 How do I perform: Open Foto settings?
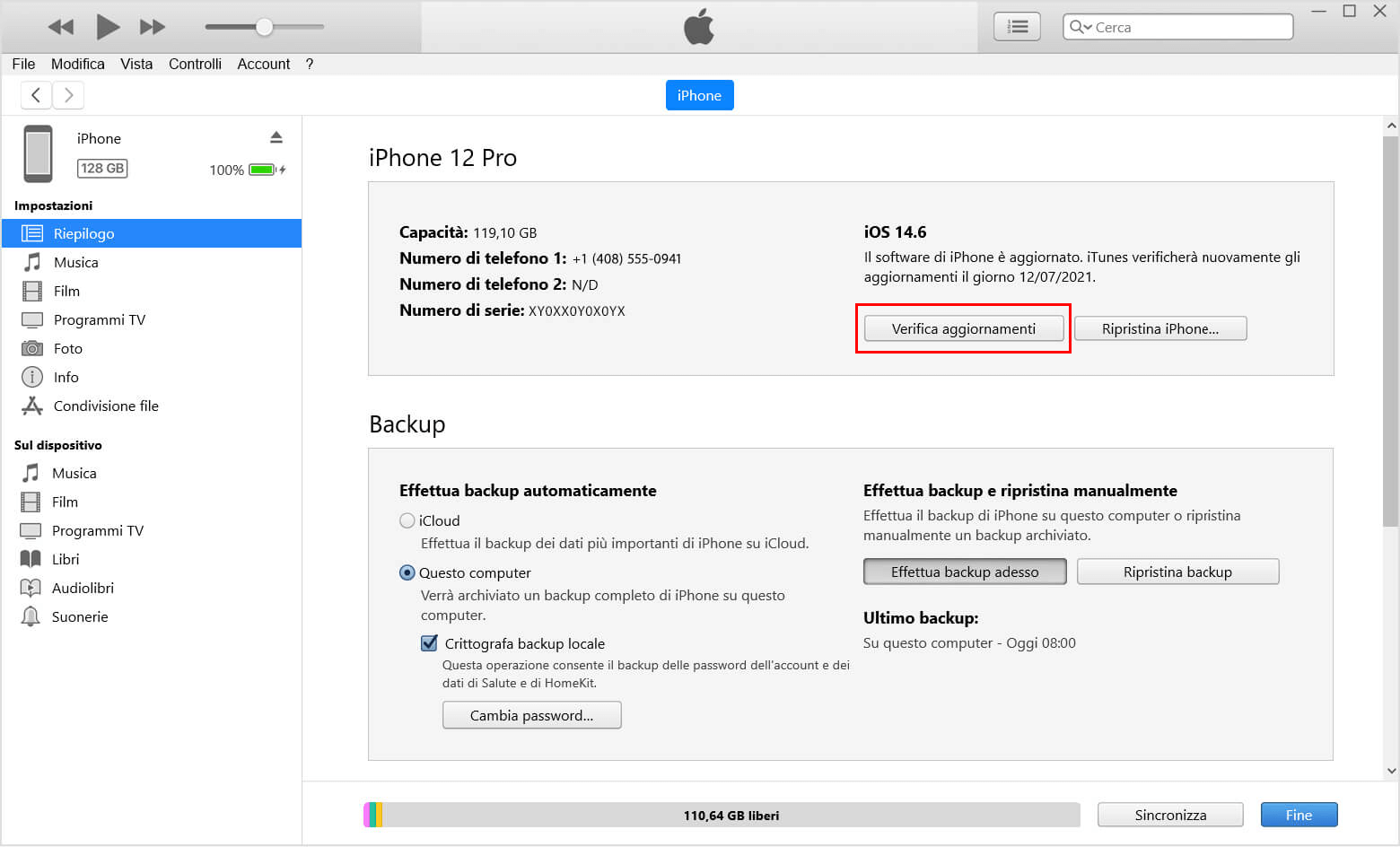pos(152,348)
